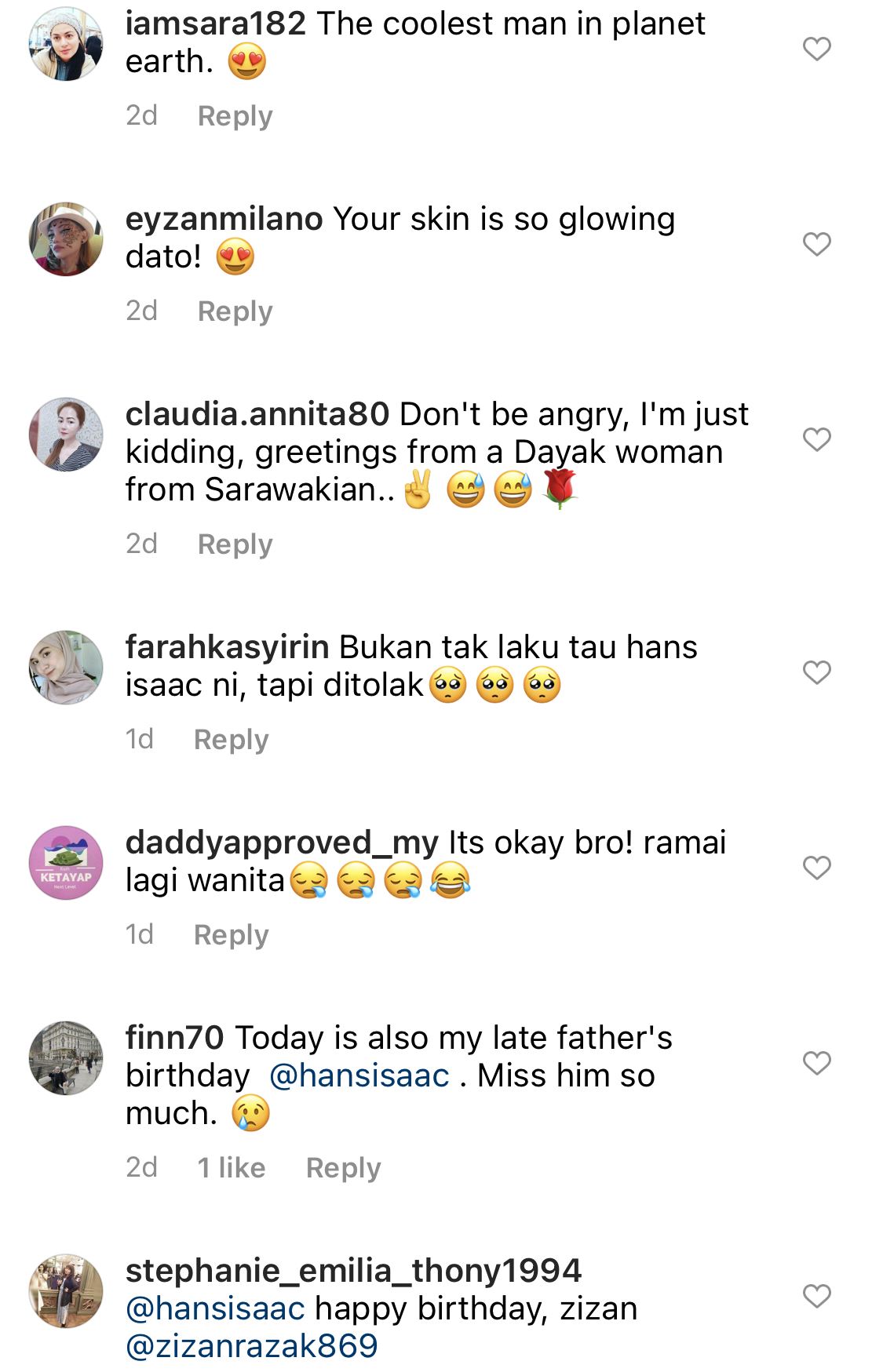Open finn70's profile photo
Image resolution: width=883 pixels, height=1372 pixels.
66,1058
